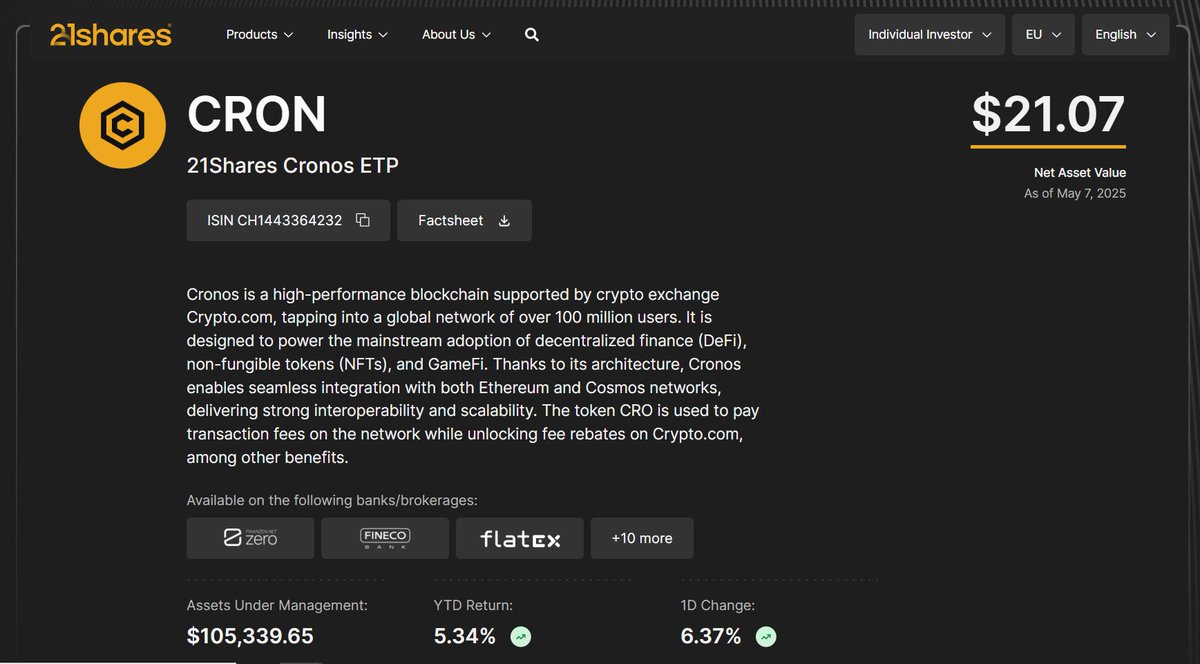This screenshot has height=664, width=1200.
Task: Click the Fineco Bank logo
Action: (385, 538)
